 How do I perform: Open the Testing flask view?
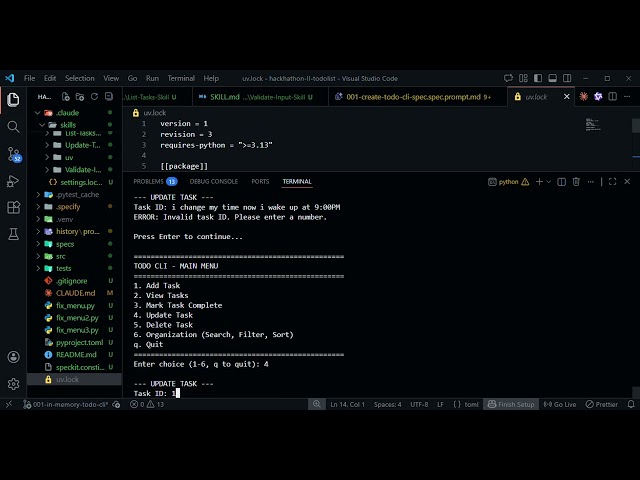click(x=13, y=234)
